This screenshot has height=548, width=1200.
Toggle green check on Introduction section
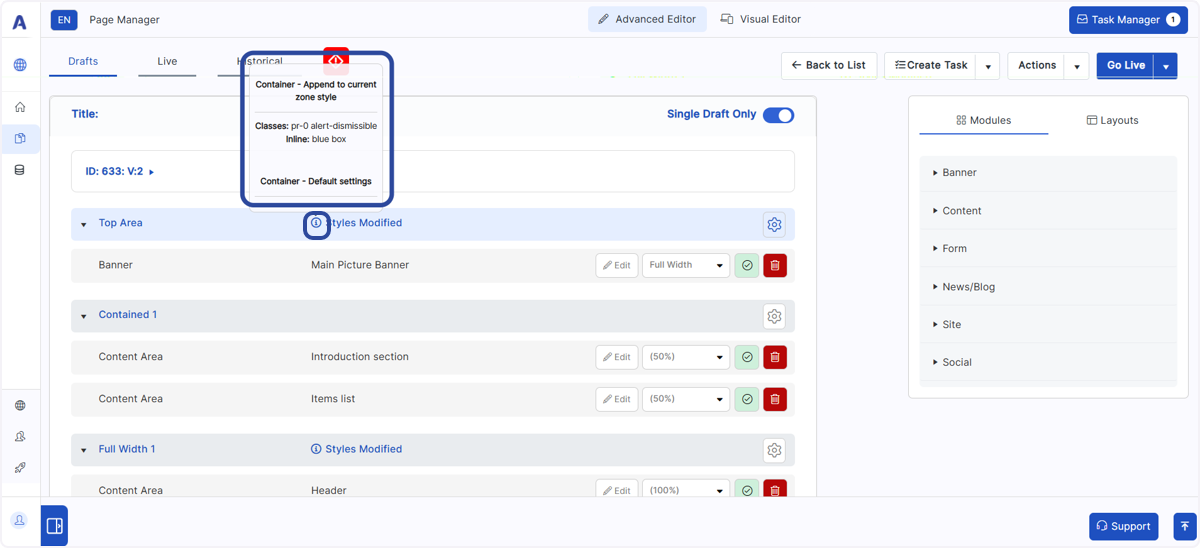[x=747, y=357]
